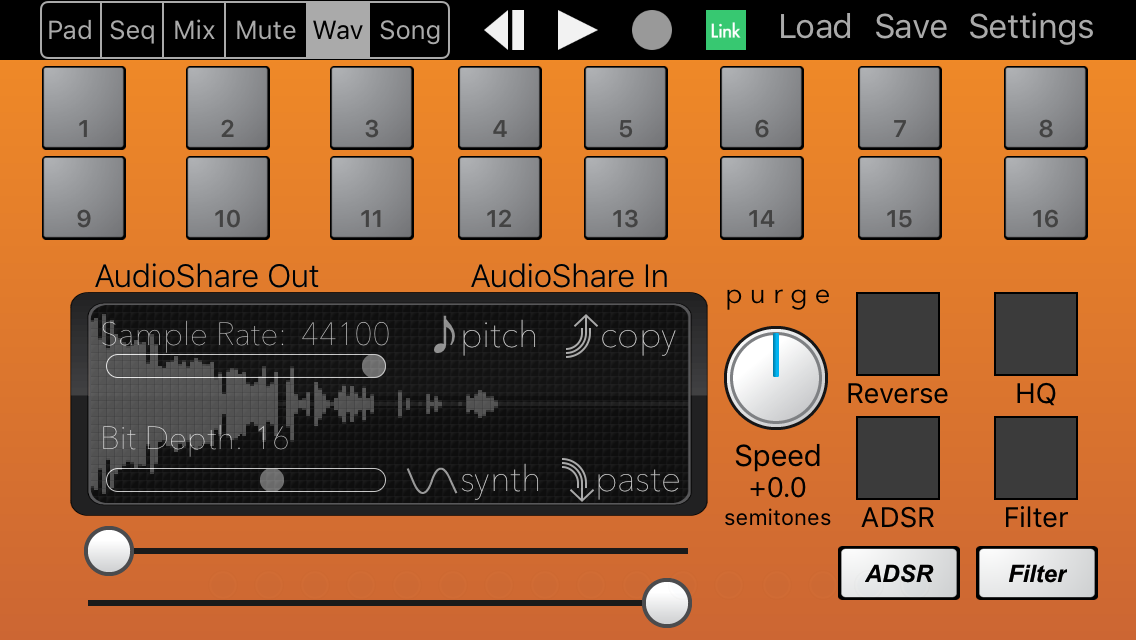Image resolution: width=1136 pixels, height=640 pixels.
Task: Select pad 9
Action: (x=84, y=198)
